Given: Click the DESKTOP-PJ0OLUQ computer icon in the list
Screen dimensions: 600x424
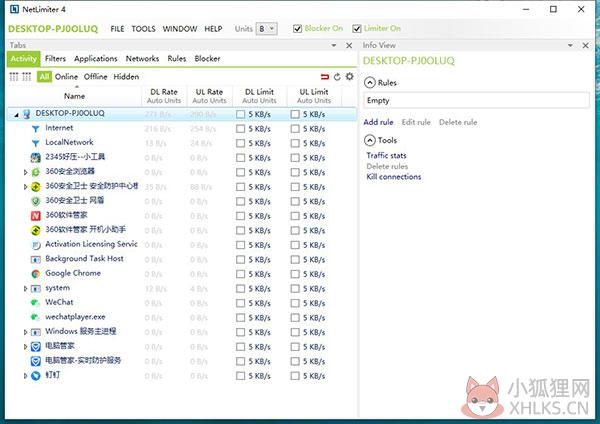Looking at the screenshot, I should coord(26,114).
